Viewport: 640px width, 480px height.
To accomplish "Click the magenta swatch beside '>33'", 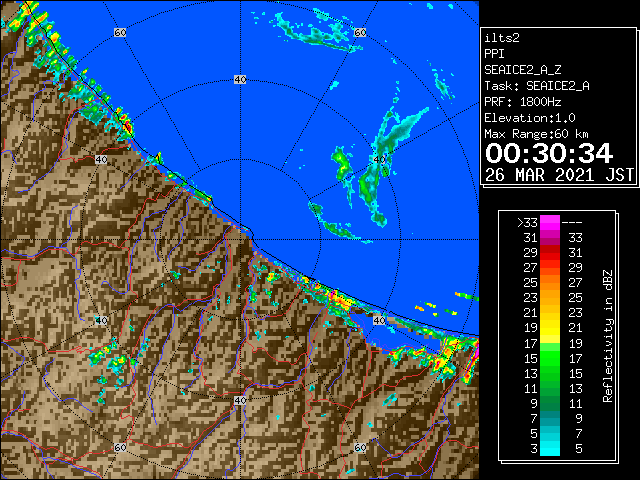I will coord(550,223).
